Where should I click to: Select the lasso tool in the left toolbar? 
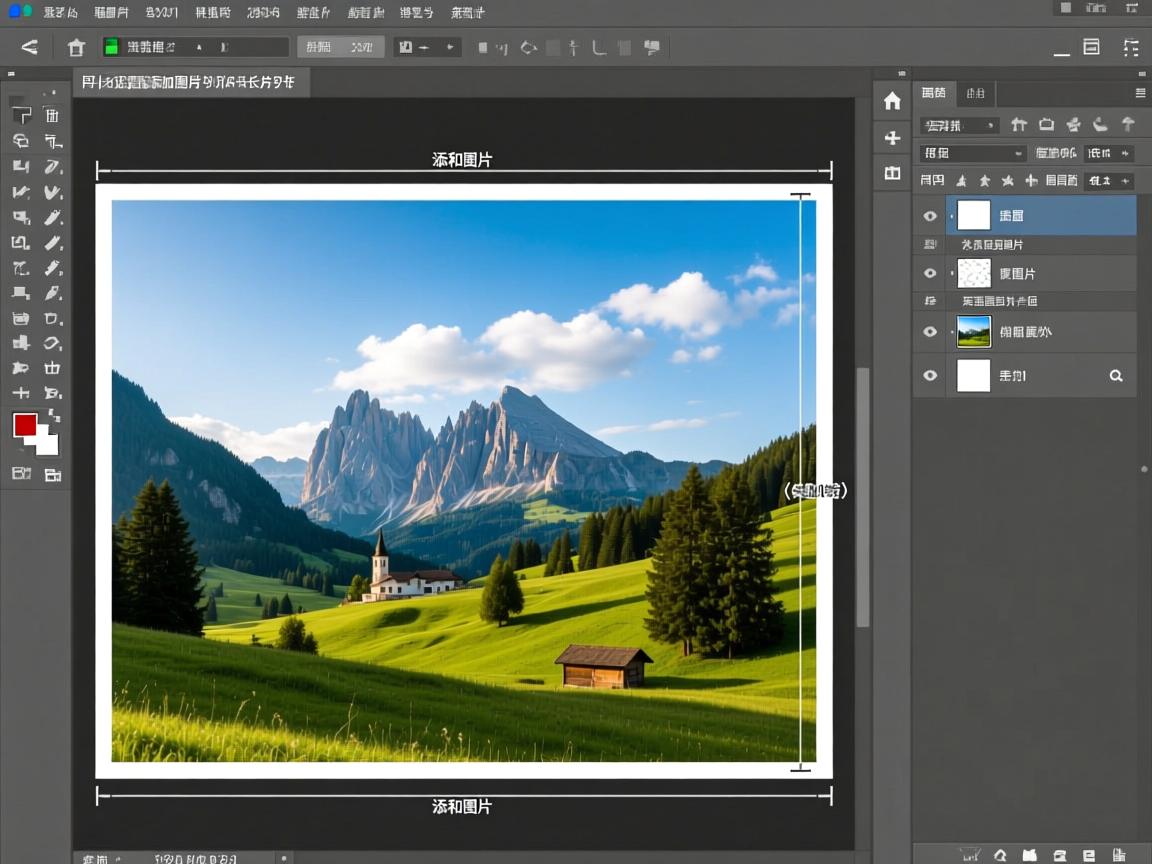[x=20, y=141]
